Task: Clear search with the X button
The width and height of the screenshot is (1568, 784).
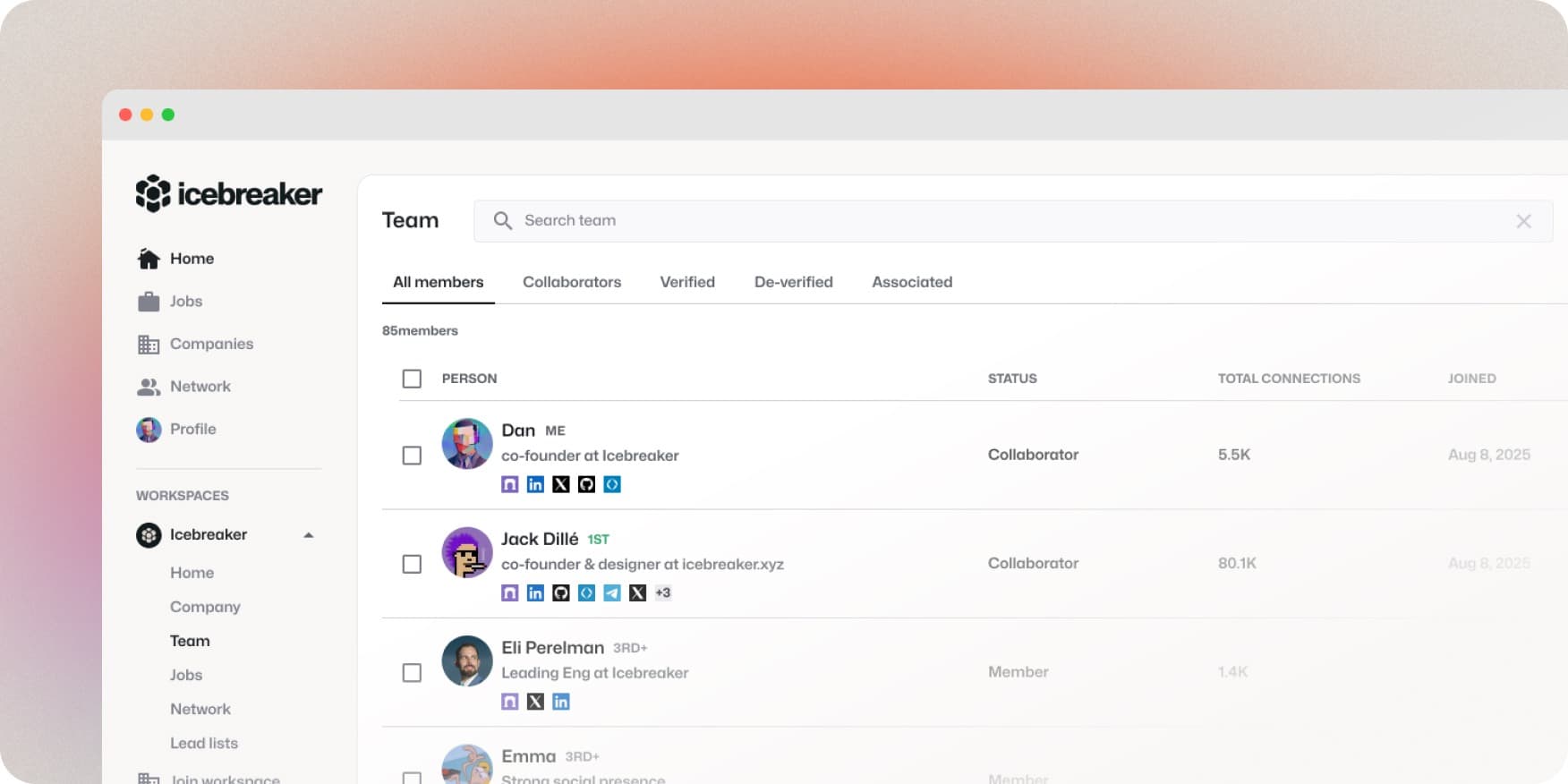Action: [1524, 221]
